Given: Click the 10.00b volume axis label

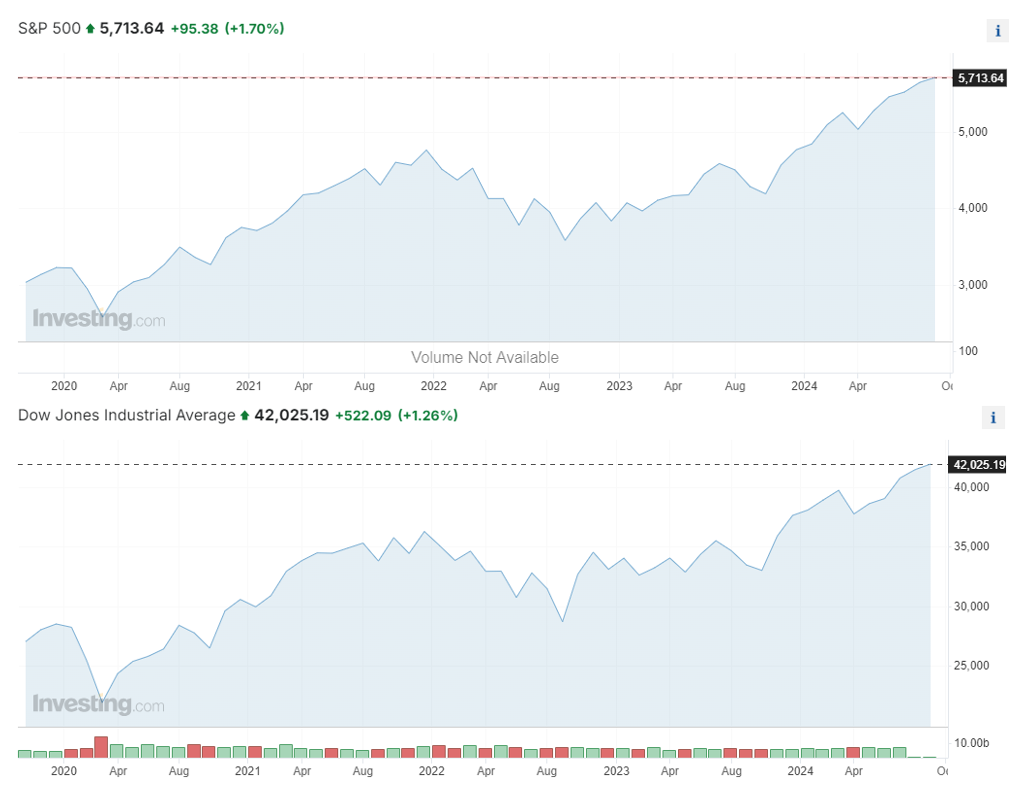Looking at the screenshot, I should [971, 743].
